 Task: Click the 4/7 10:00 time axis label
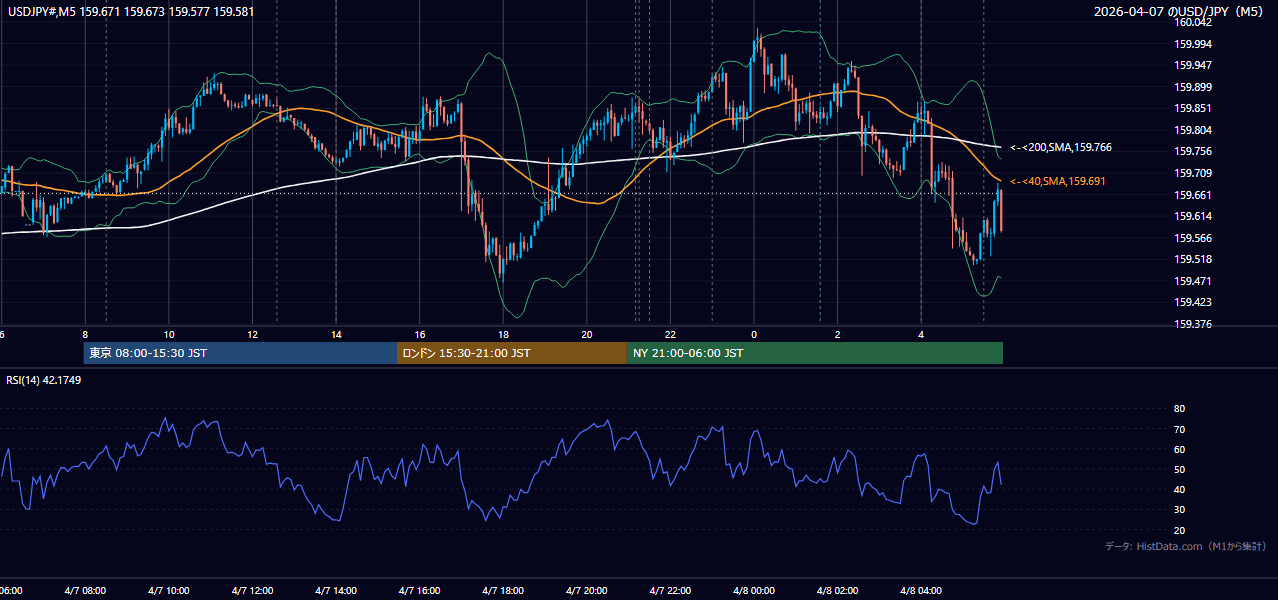[168, 591]
